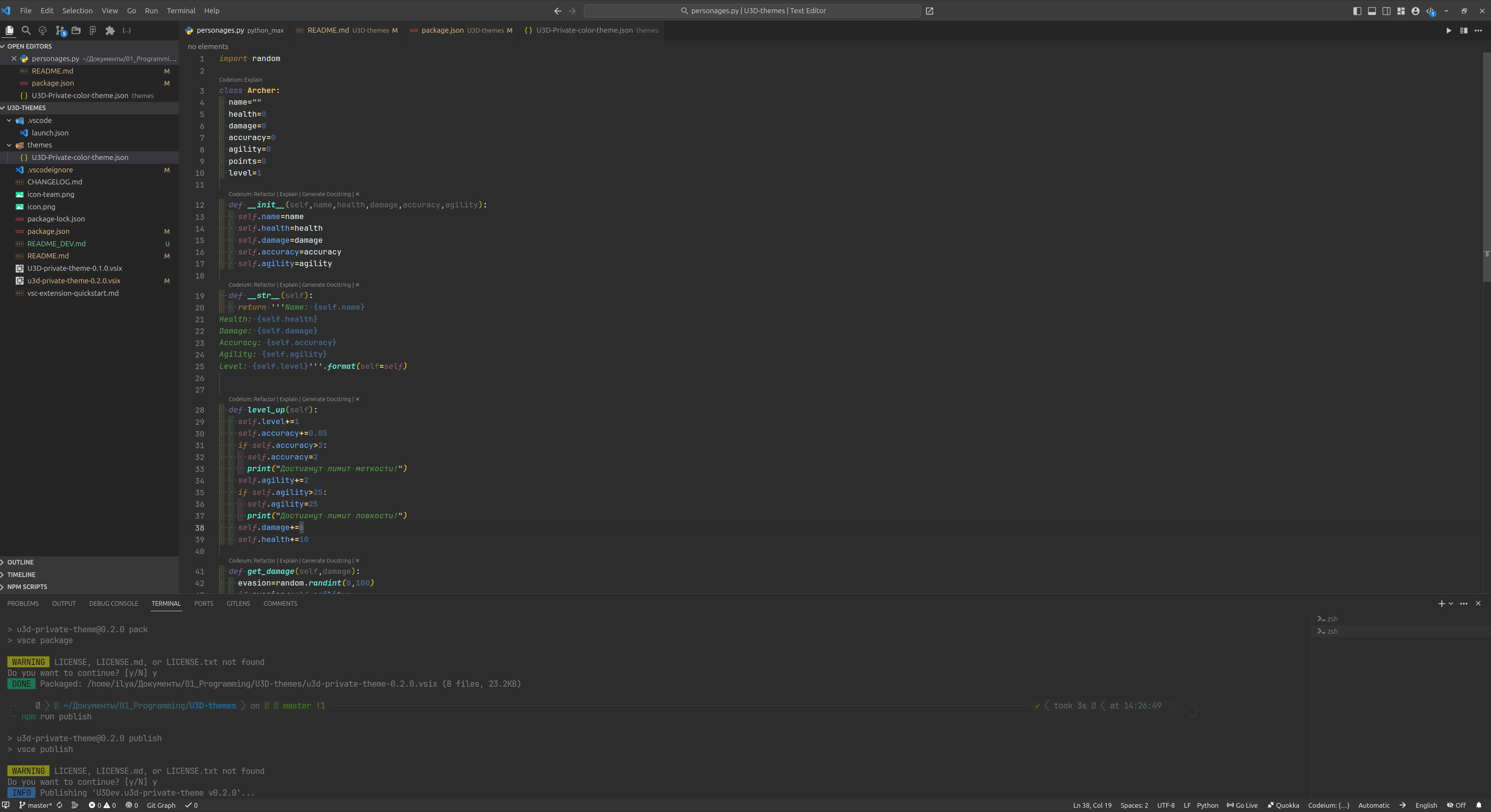
Task: Open the Extensions puzzle-piece view
Action: (x=109, y=31)
